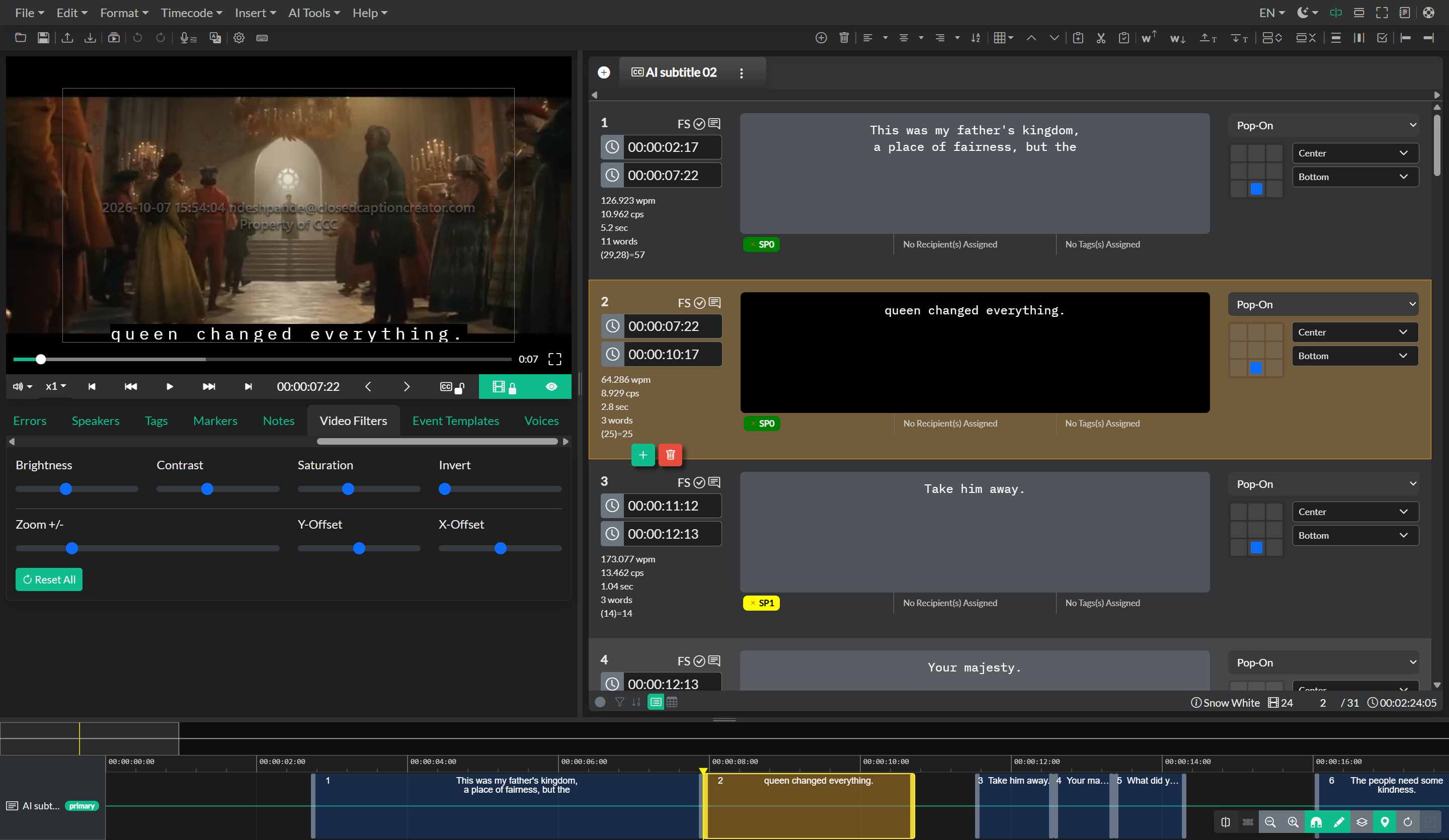Open the AI subtitle 02 three-dot menu

(x=741, y=73)
